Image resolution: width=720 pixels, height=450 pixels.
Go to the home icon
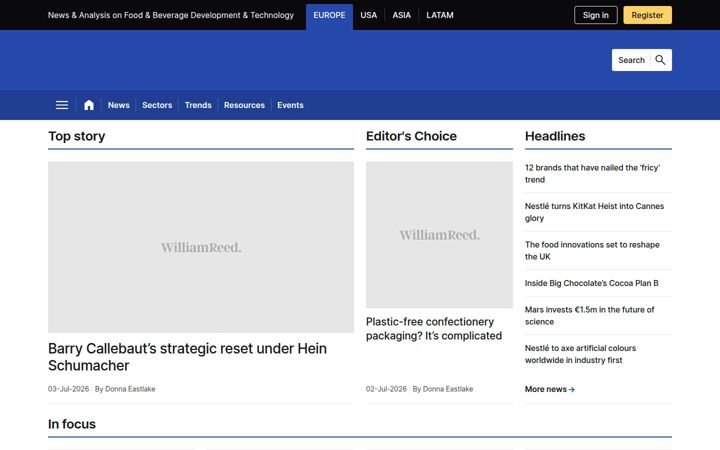89,105
